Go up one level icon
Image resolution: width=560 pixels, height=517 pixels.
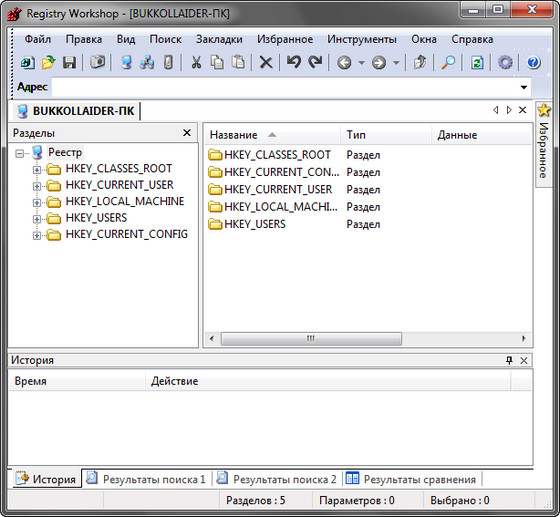tap(420, 63)
